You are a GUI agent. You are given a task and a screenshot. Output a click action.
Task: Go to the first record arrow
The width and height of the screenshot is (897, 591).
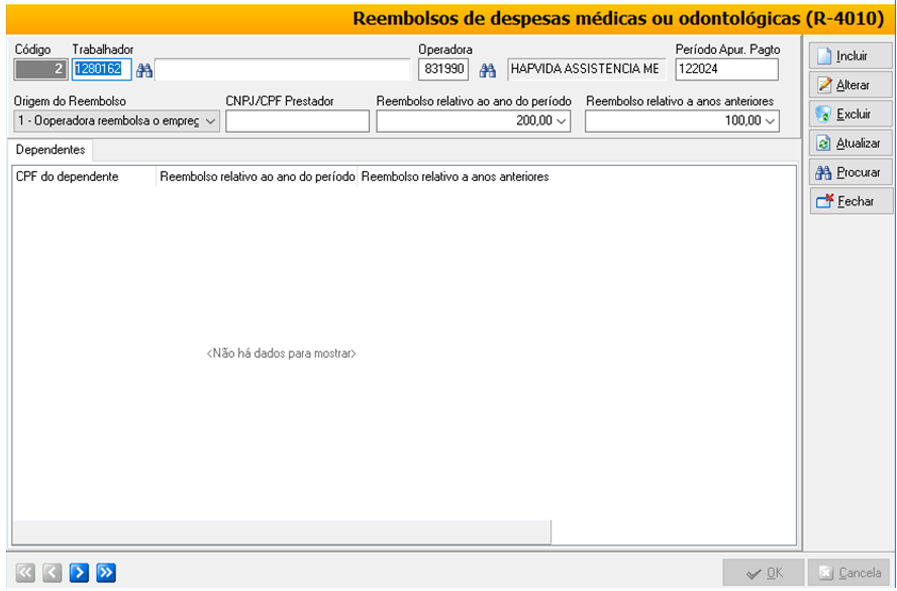(x=25, y=573)
